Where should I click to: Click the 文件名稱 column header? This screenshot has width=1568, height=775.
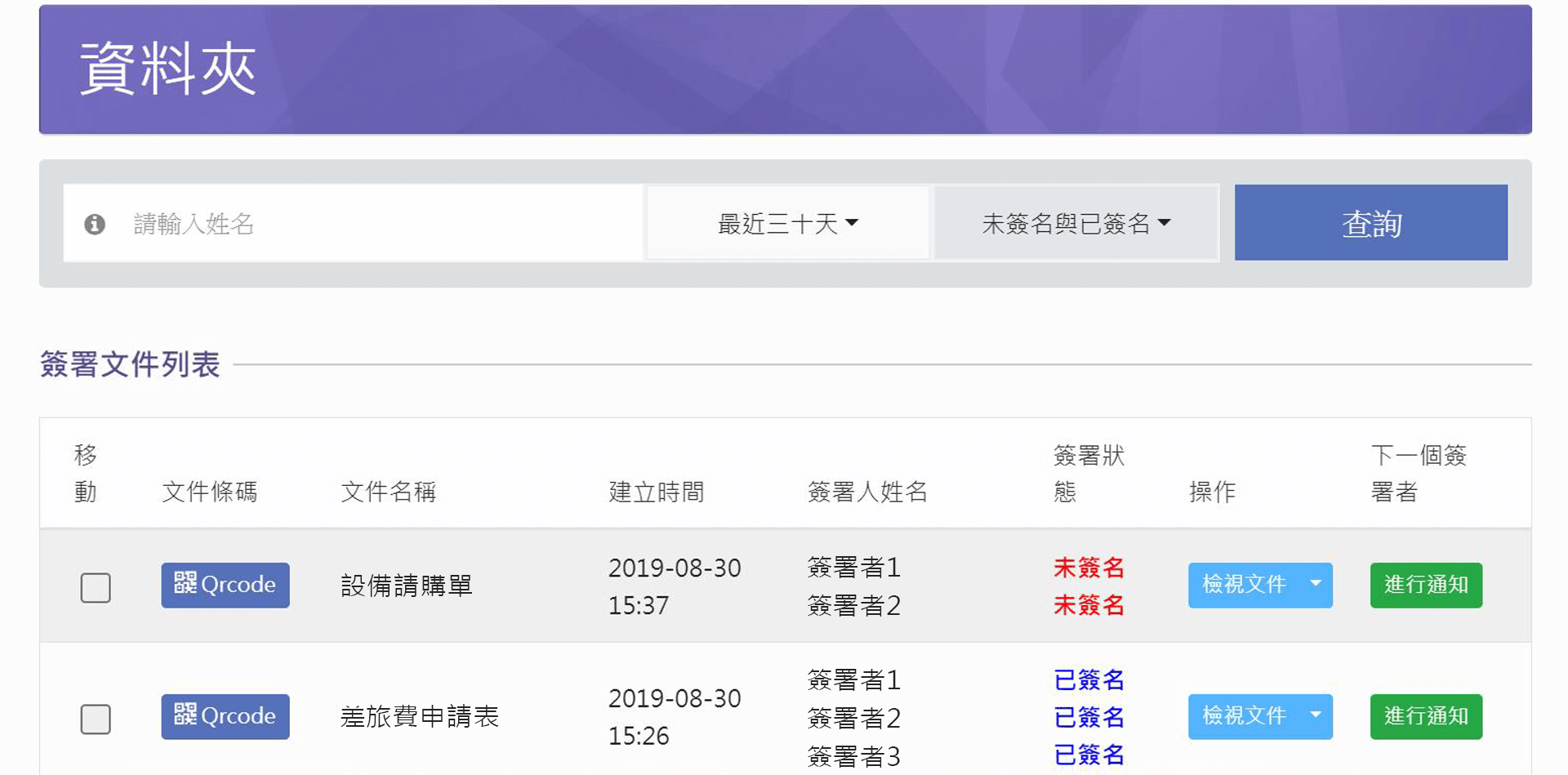388,492
